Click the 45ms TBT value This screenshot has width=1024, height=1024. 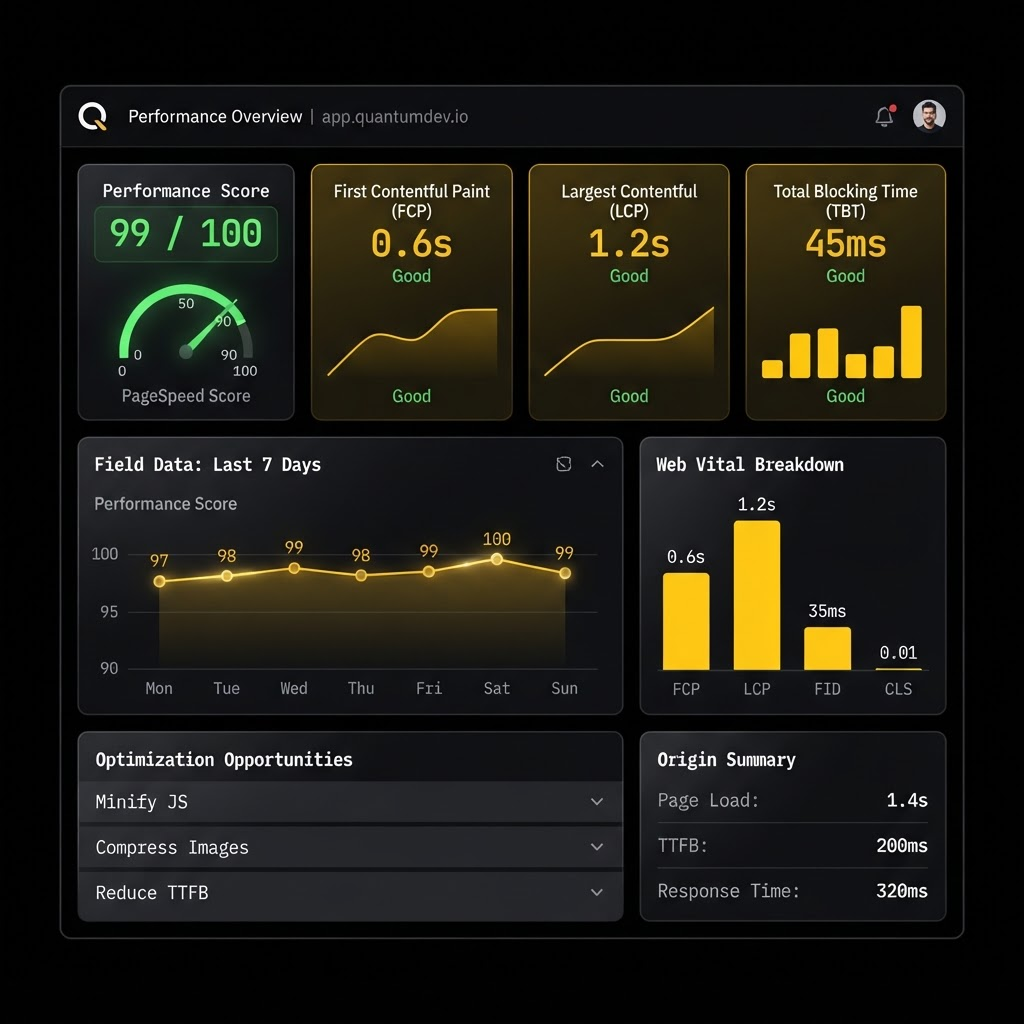[x=846, y=244]
